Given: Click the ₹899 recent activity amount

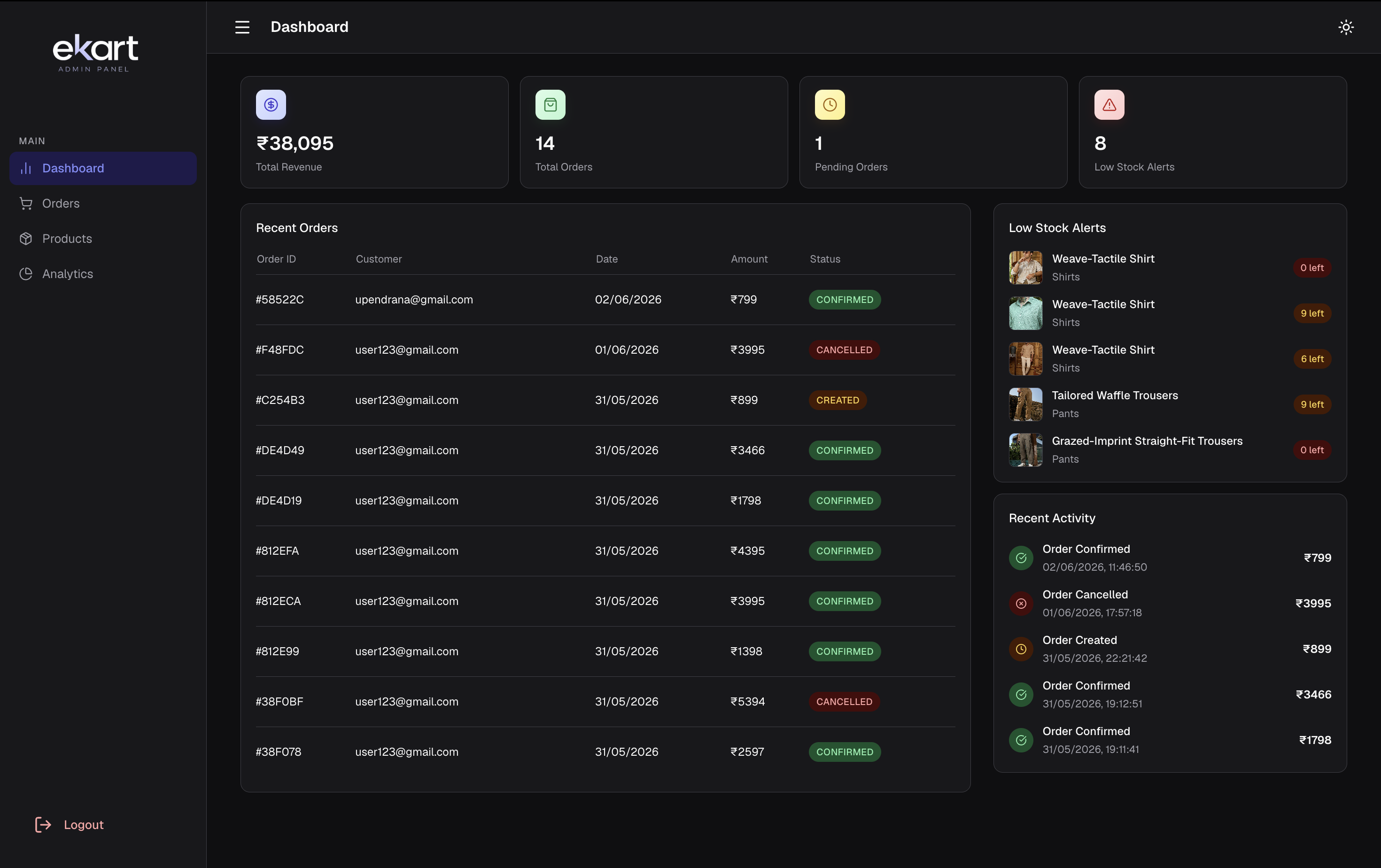Looking at the screenshot, I should coord(1317,649).
